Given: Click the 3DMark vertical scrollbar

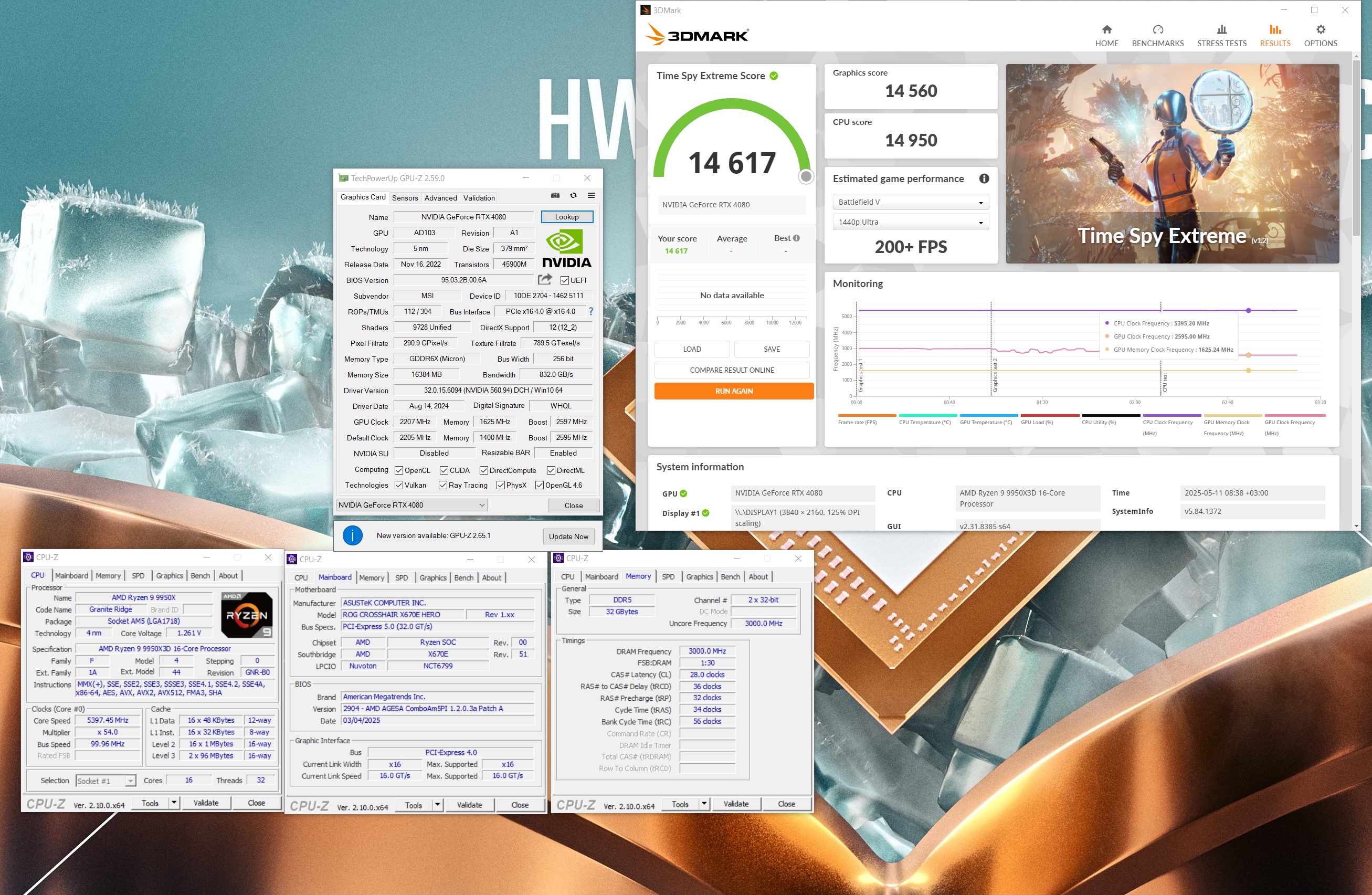Looking at the screenshot, I should 1356,147.
